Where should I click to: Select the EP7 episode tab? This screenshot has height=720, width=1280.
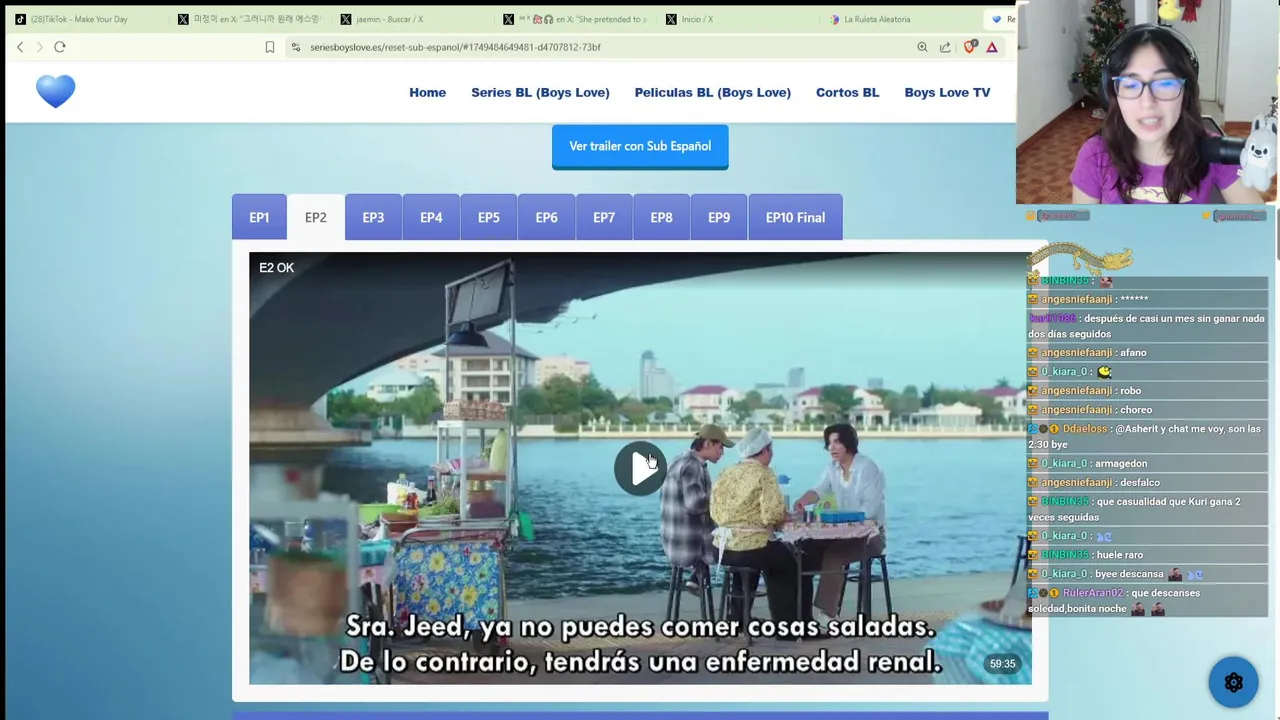click(x=604, y=217)
